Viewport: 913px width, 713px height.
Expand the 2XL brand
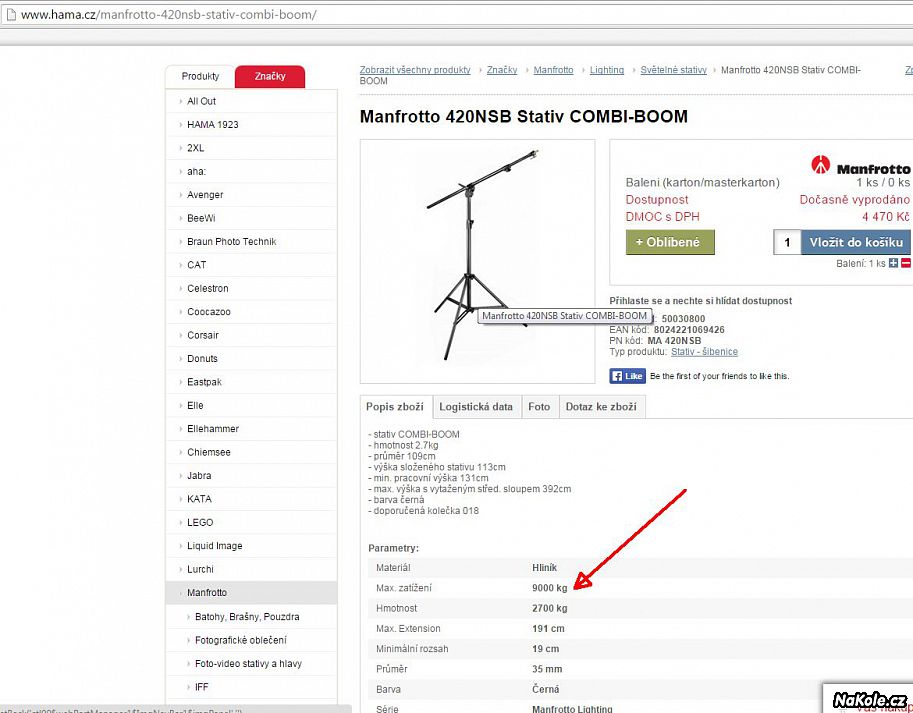click(x=196, y=148)
